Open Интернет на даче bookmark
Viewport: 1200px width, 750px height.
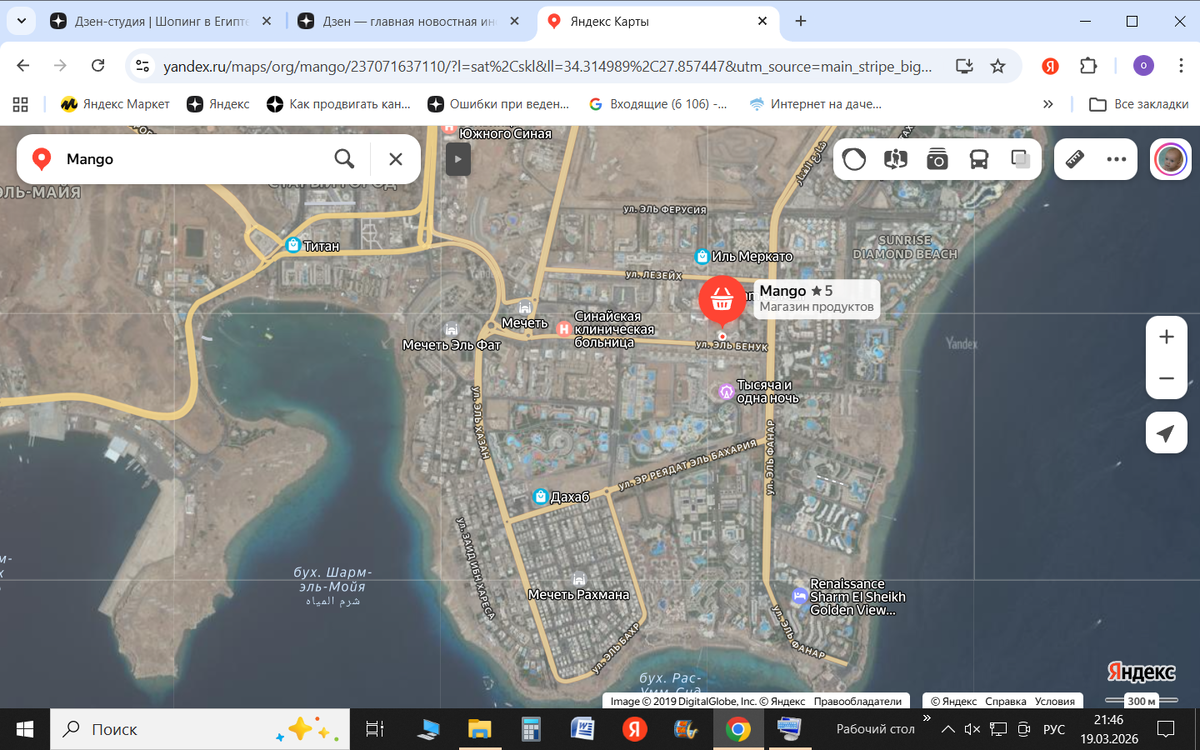coord(815,104)
